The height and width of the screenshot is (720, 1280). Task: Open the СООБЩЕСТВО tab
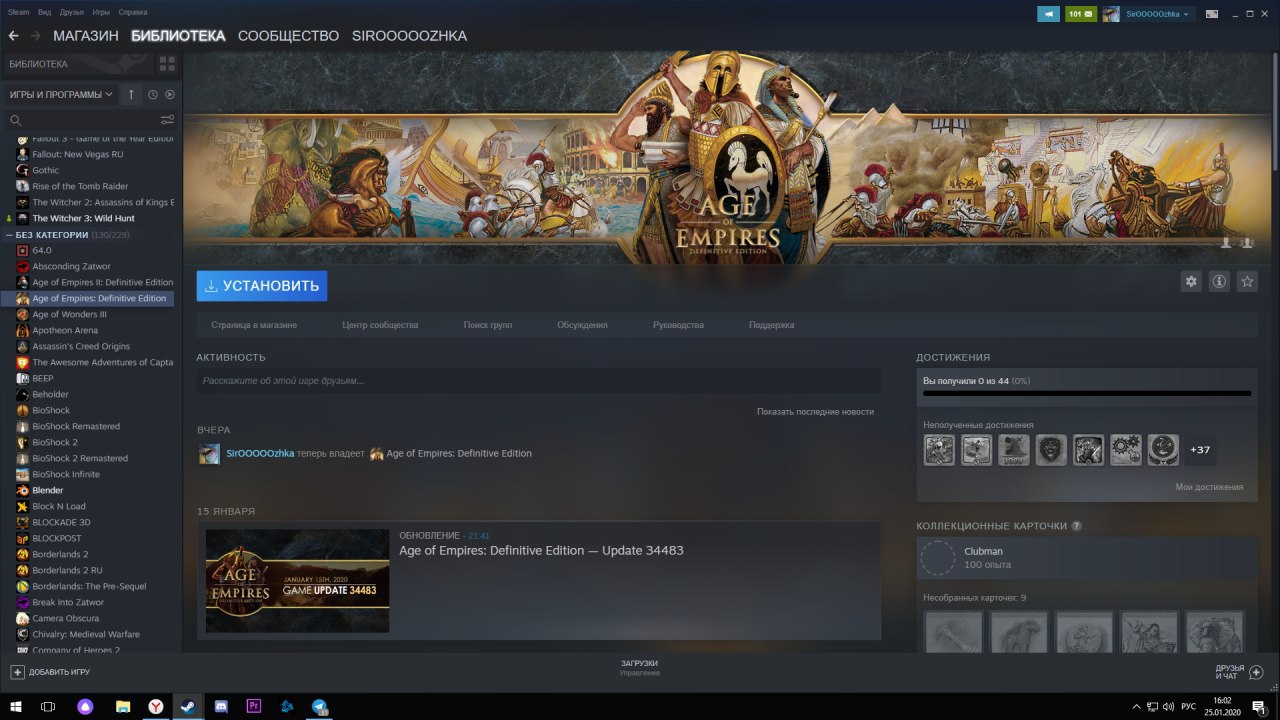288,36
